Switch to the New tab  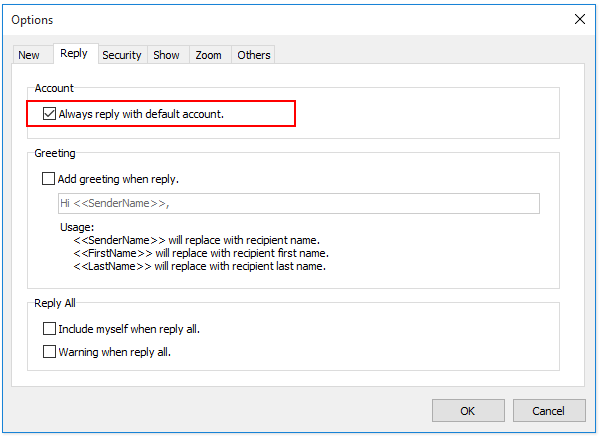pos(33,55)
